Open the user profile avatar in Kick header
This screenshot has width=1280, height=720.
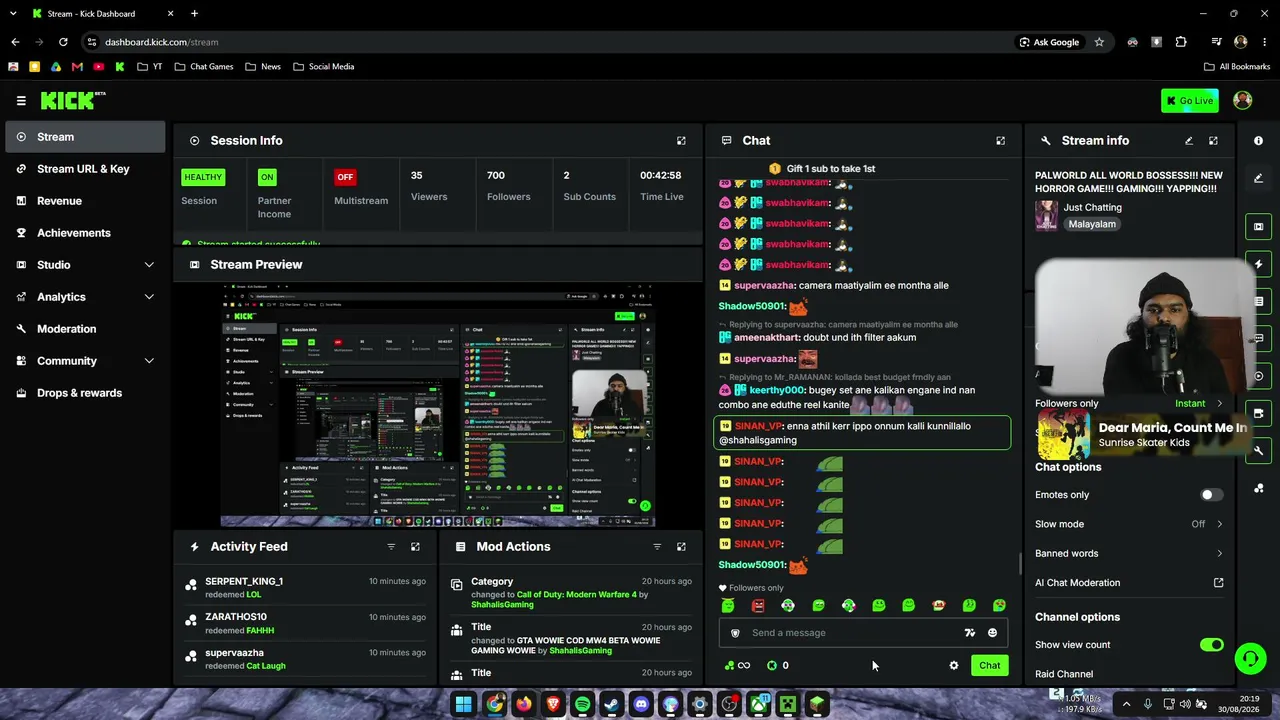[x=1243, y=100]
